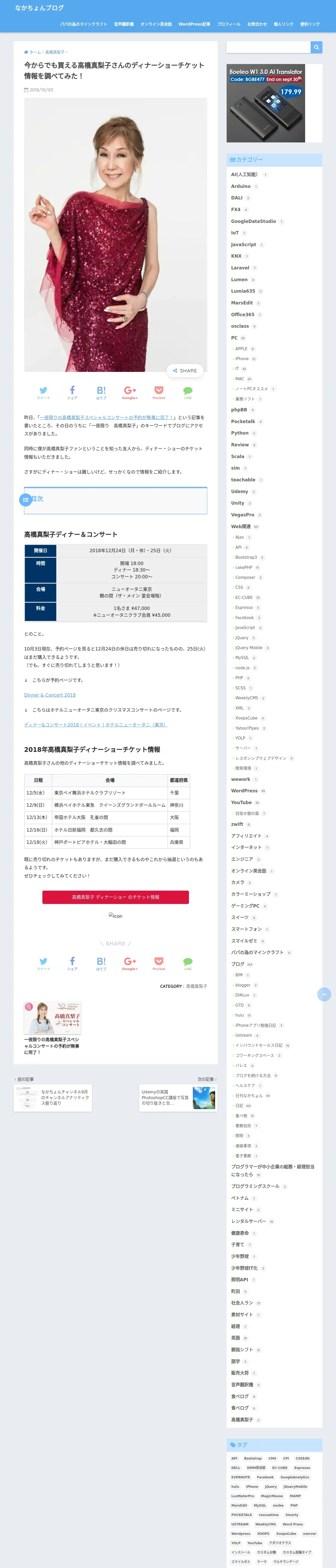Open the 一夜限りの高橋真梨子スペシャルコンサート text link
Viewport: 336px width, 1568px height.
107,418
